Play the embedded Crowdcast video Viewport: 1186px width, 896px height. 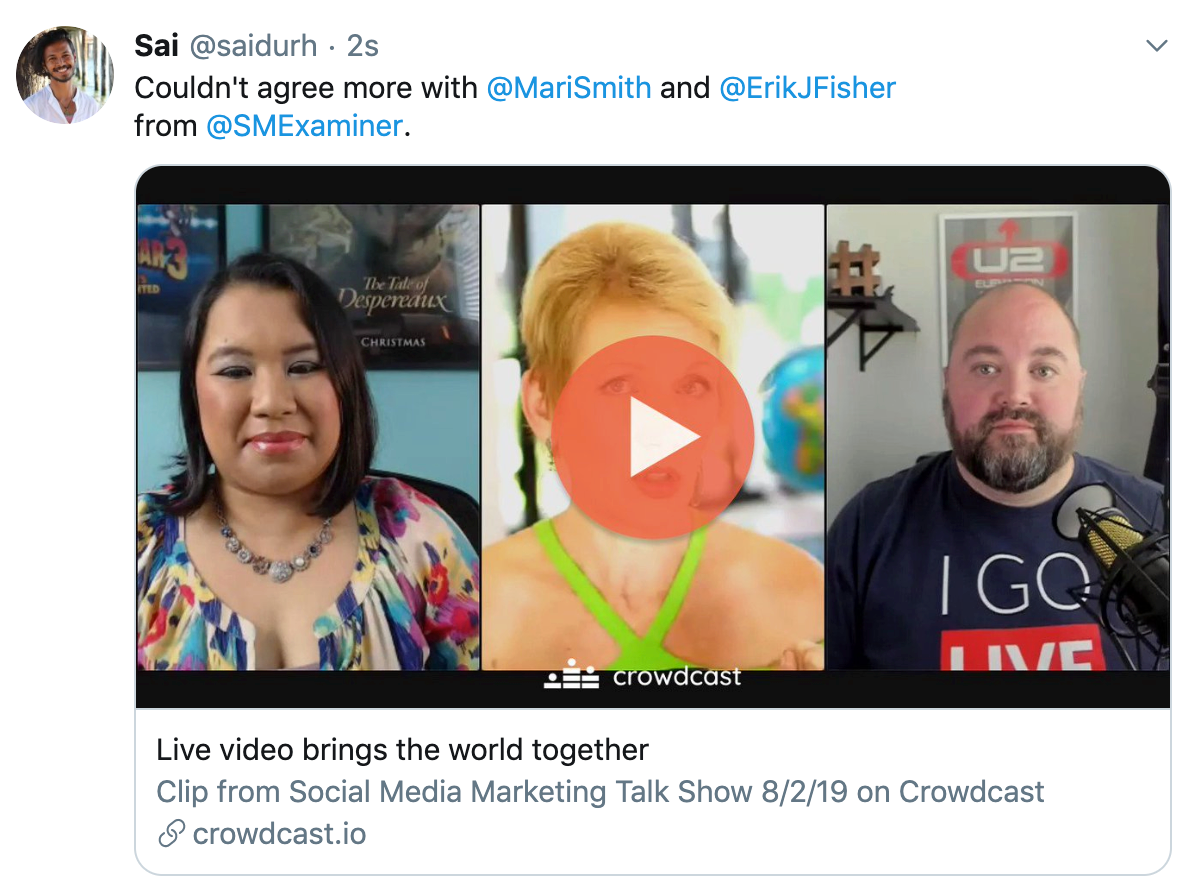[653, 437]
